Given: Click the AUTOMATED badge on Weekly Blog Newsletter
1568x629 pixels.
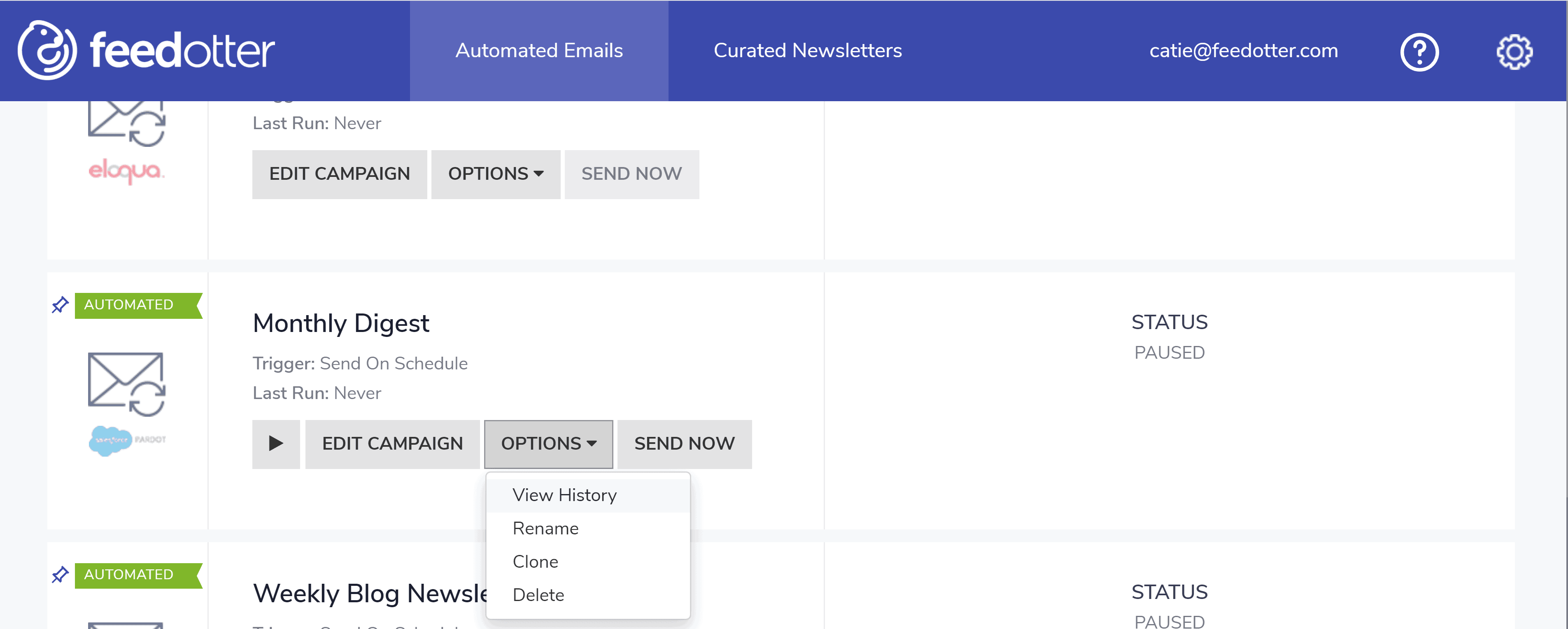Looking at the screenshot, I should pyautogui.click(x=138, y=575).
